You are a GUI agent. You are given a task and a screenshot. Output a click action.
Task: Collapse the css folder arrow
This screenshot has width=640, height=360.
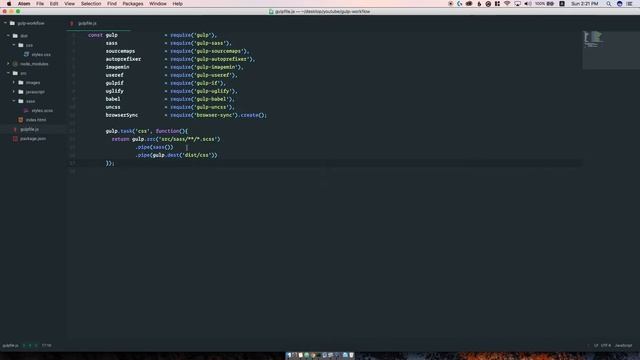pyautogui.click(x=14, y=45)
